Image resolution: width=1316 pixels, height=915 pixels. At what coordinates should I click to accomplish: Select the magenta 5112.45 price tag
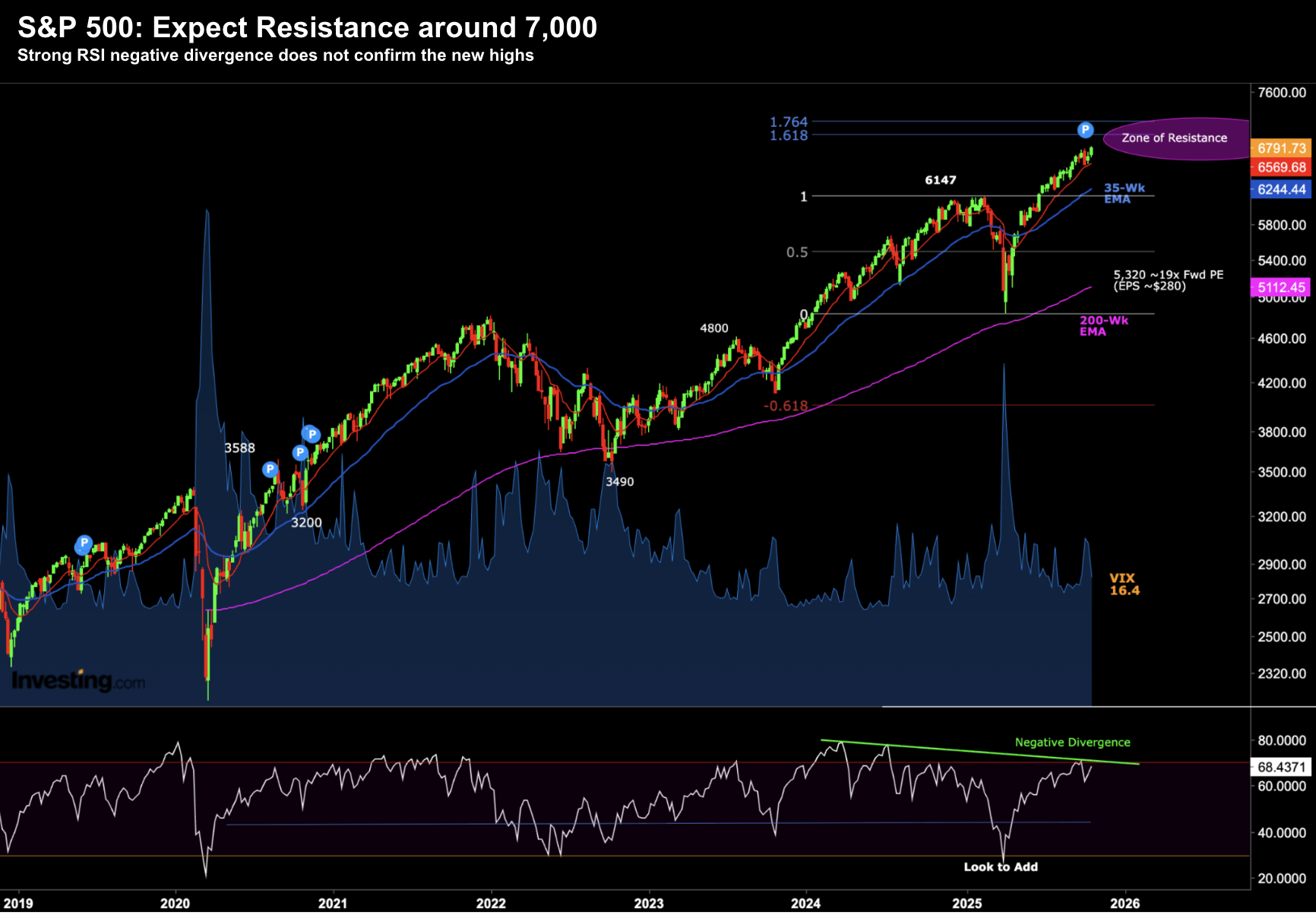point(1281,287)
